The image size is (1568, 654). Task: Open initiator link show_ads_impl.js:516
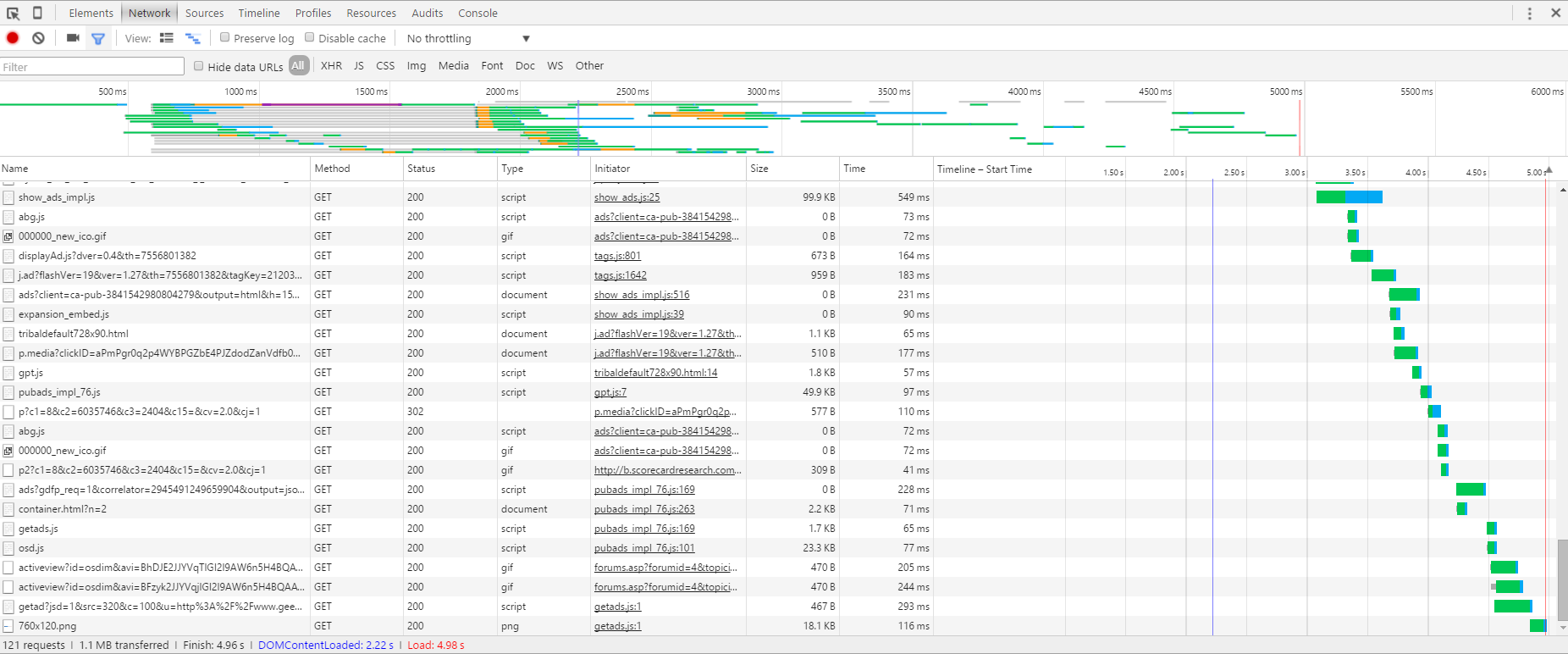pos(641,295)
